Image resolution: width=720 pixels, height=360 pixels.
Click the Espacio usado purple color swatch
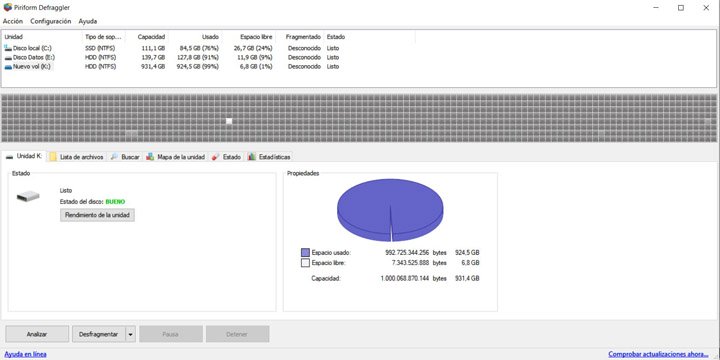(305, 253)
